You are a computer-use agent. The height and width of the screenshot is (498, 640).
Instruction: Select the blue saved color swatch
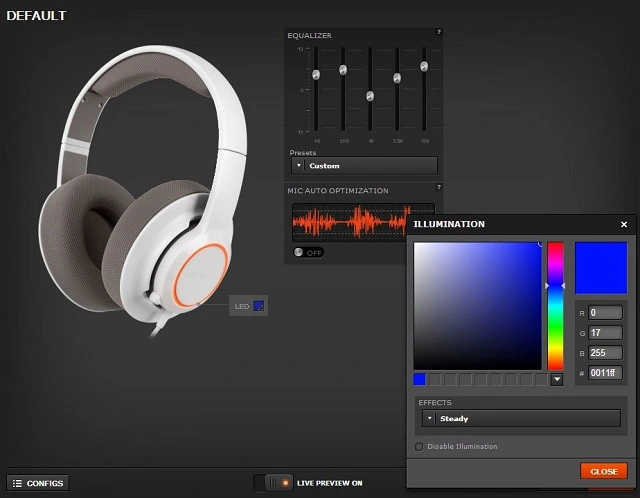click(x=420, y=380)
